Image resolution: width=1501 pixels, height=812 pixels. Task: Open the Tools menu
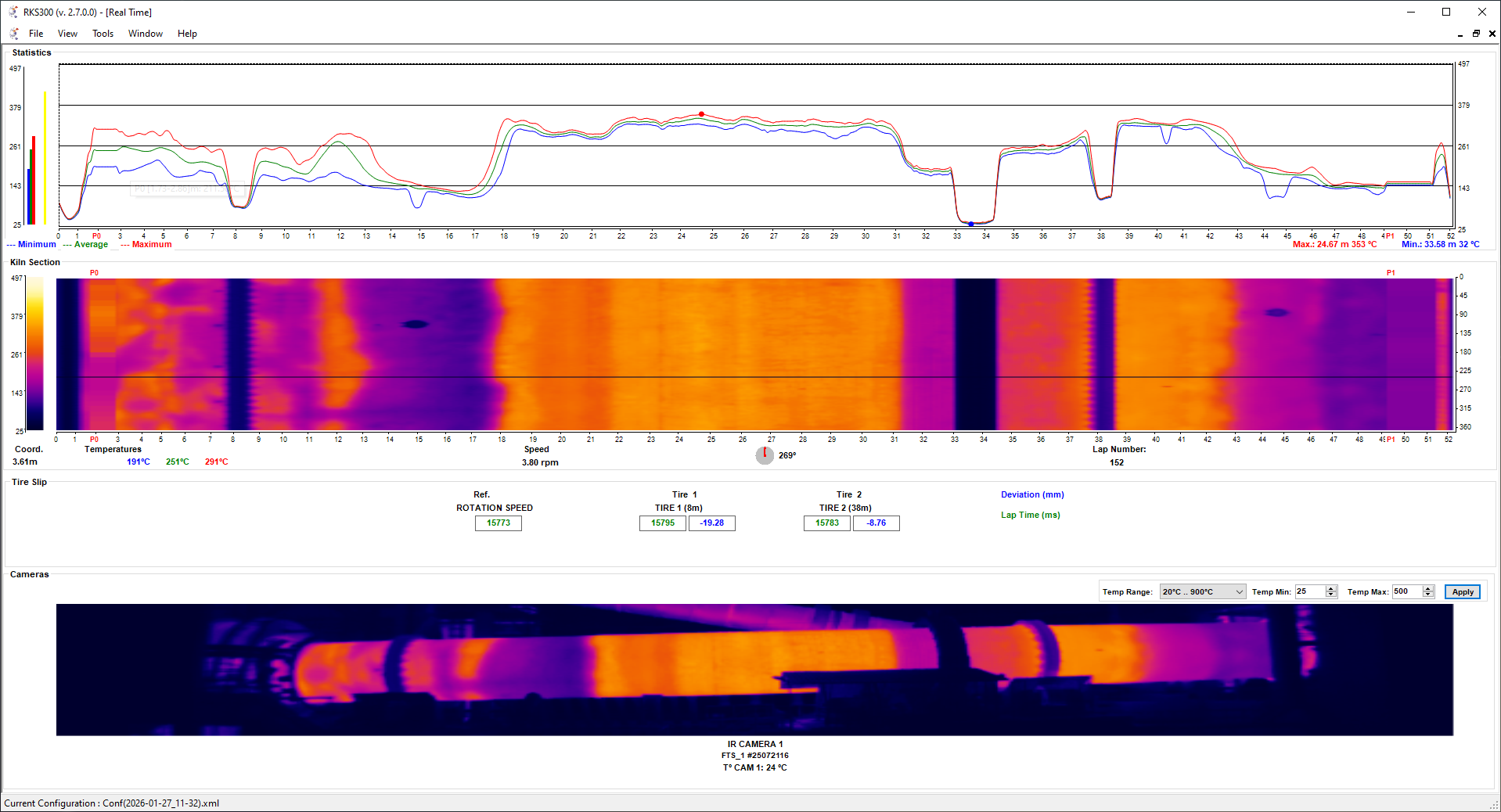click(103, 33)
